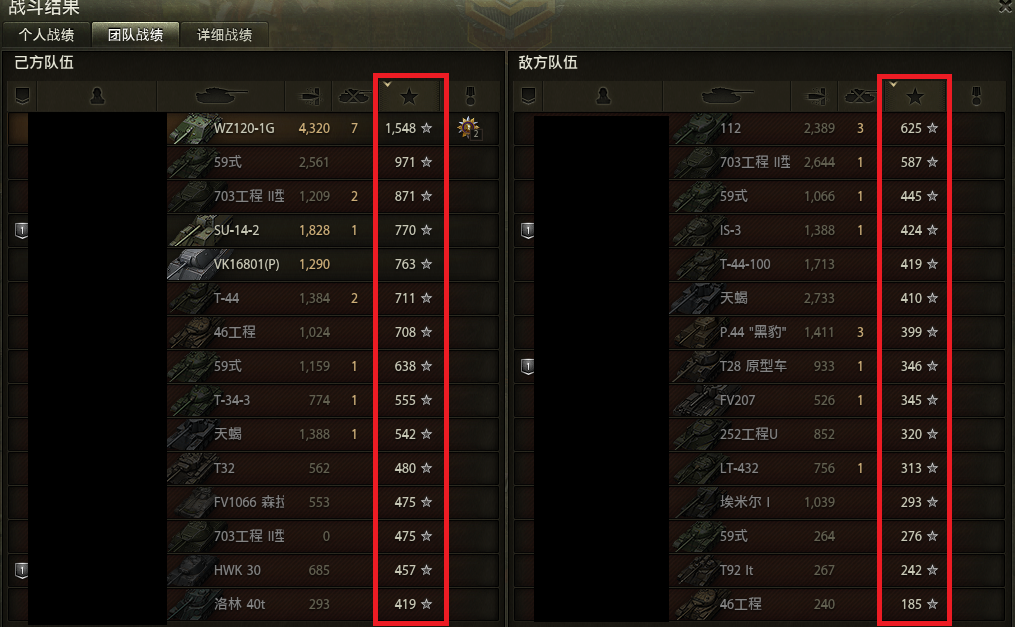Sort own team by medals icon column

(471, 97)
